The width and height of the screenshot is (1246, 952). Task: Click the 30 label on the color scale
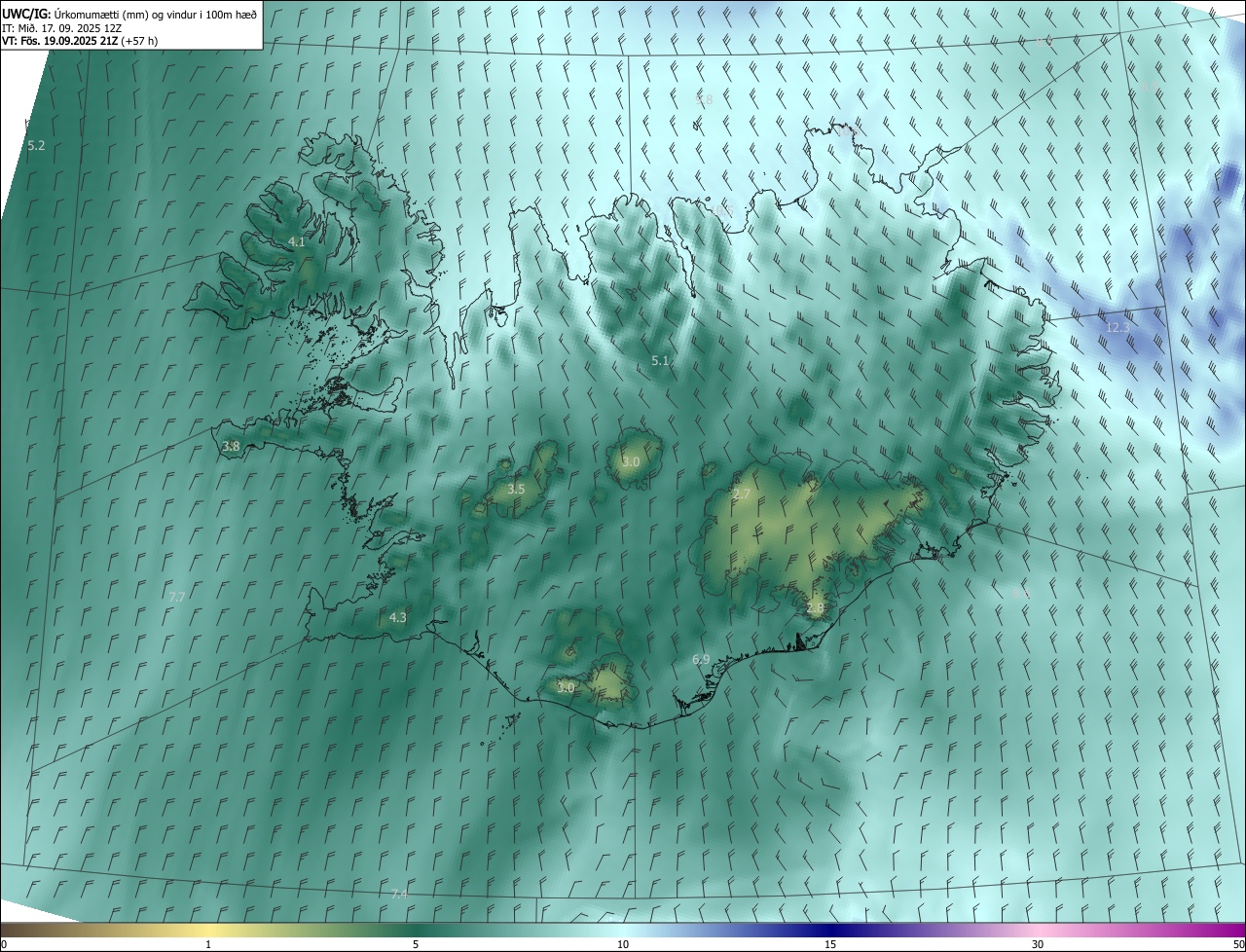(1038, 944)
